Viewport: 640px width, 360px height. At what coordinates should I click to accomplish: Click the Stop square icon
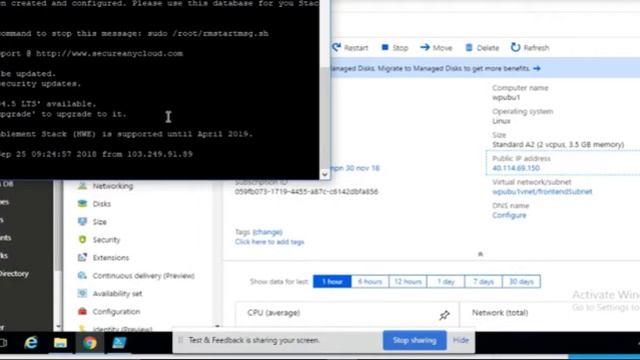point(384,47)
